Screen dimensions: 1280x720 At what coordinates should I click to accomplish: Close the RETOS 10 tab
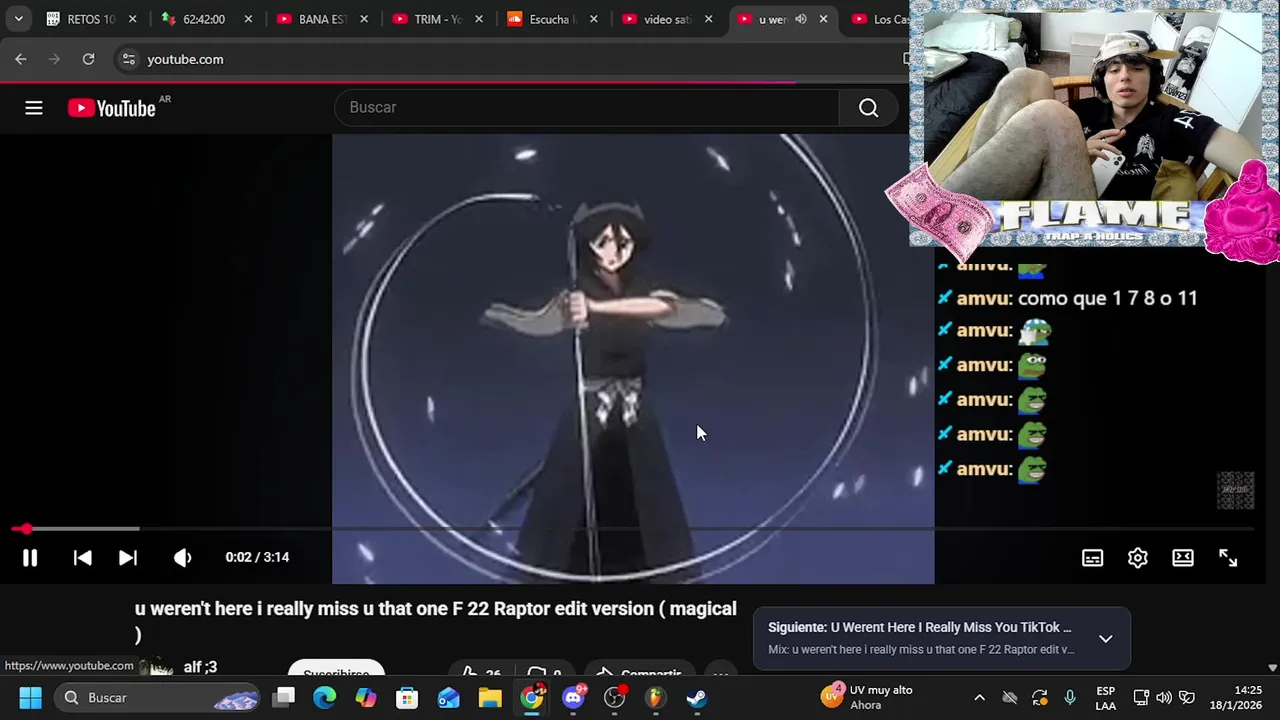[132, 19]
